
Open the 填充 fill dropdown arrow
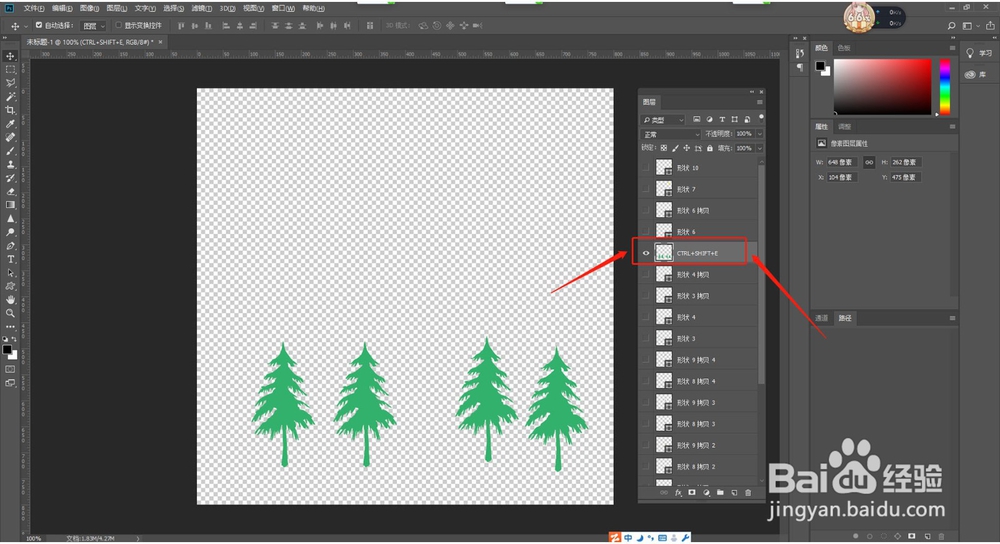pyautogui.click(x=760, y=148)
